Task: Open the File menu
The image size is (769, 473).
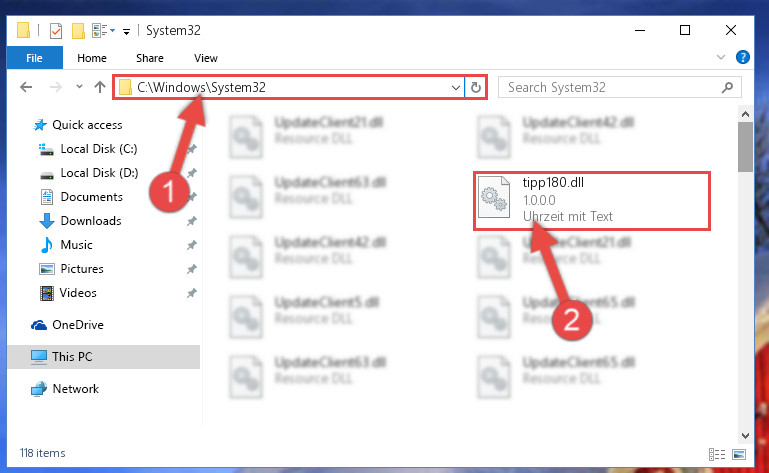Action: [x=34, y=58]
